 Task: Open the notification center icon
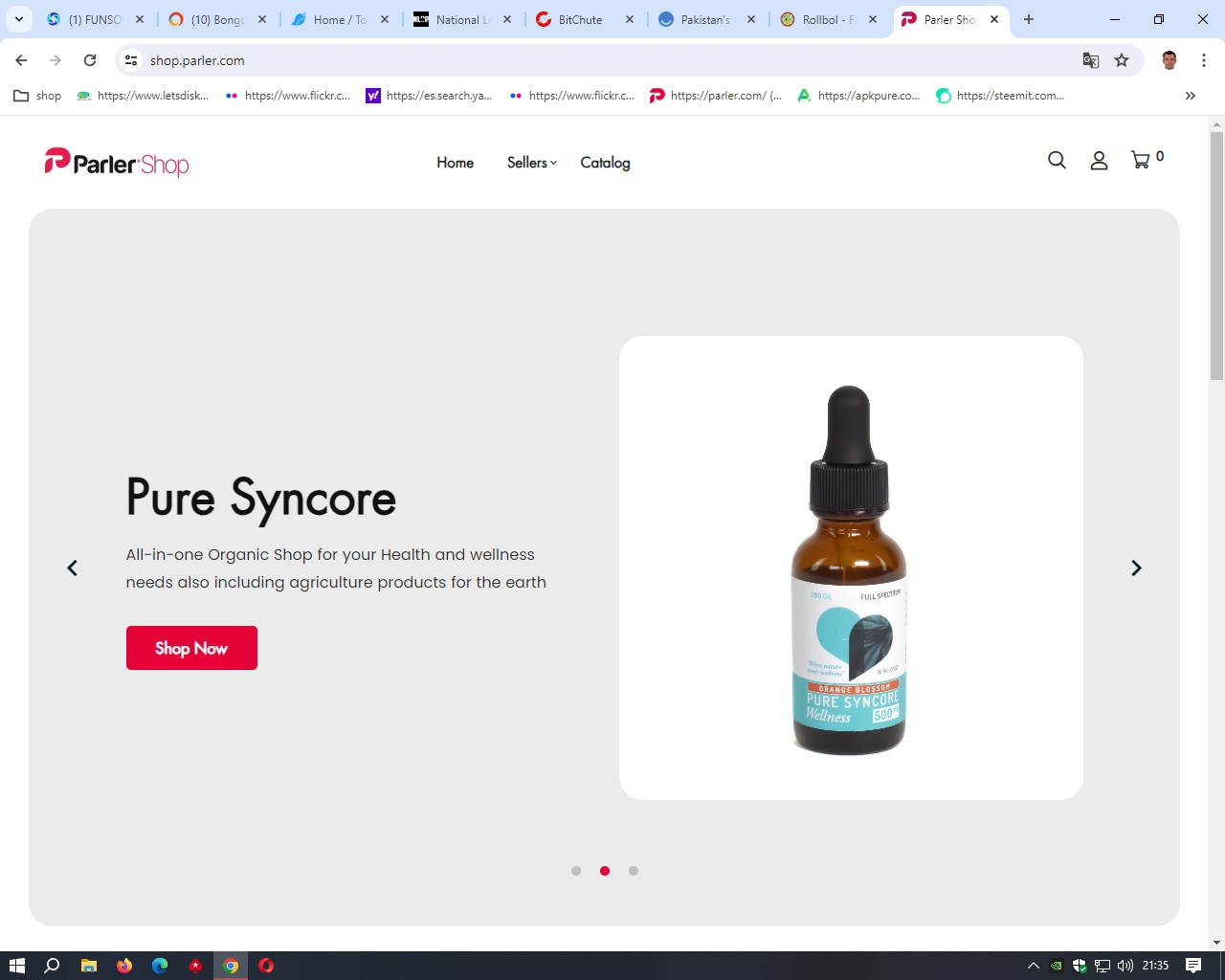[x=1193, y=966]
